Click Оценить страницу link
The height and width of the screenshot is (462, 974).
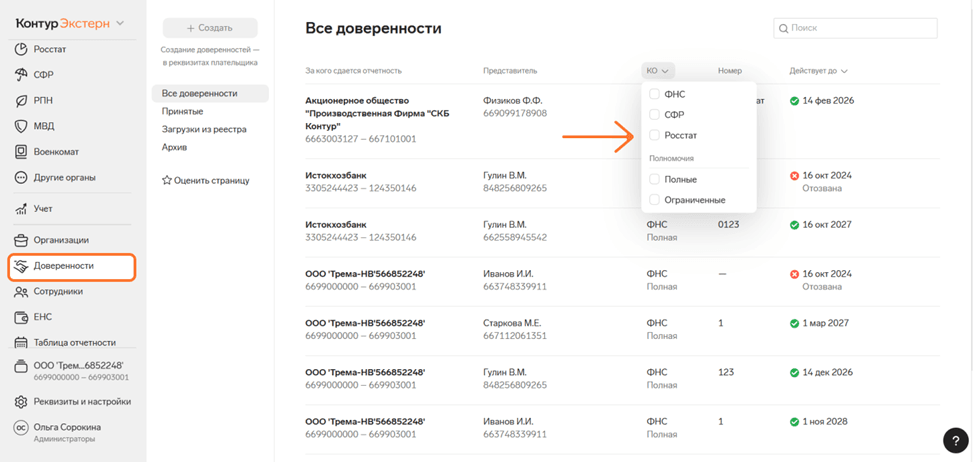pyautogui.click(x=206, y=181)
